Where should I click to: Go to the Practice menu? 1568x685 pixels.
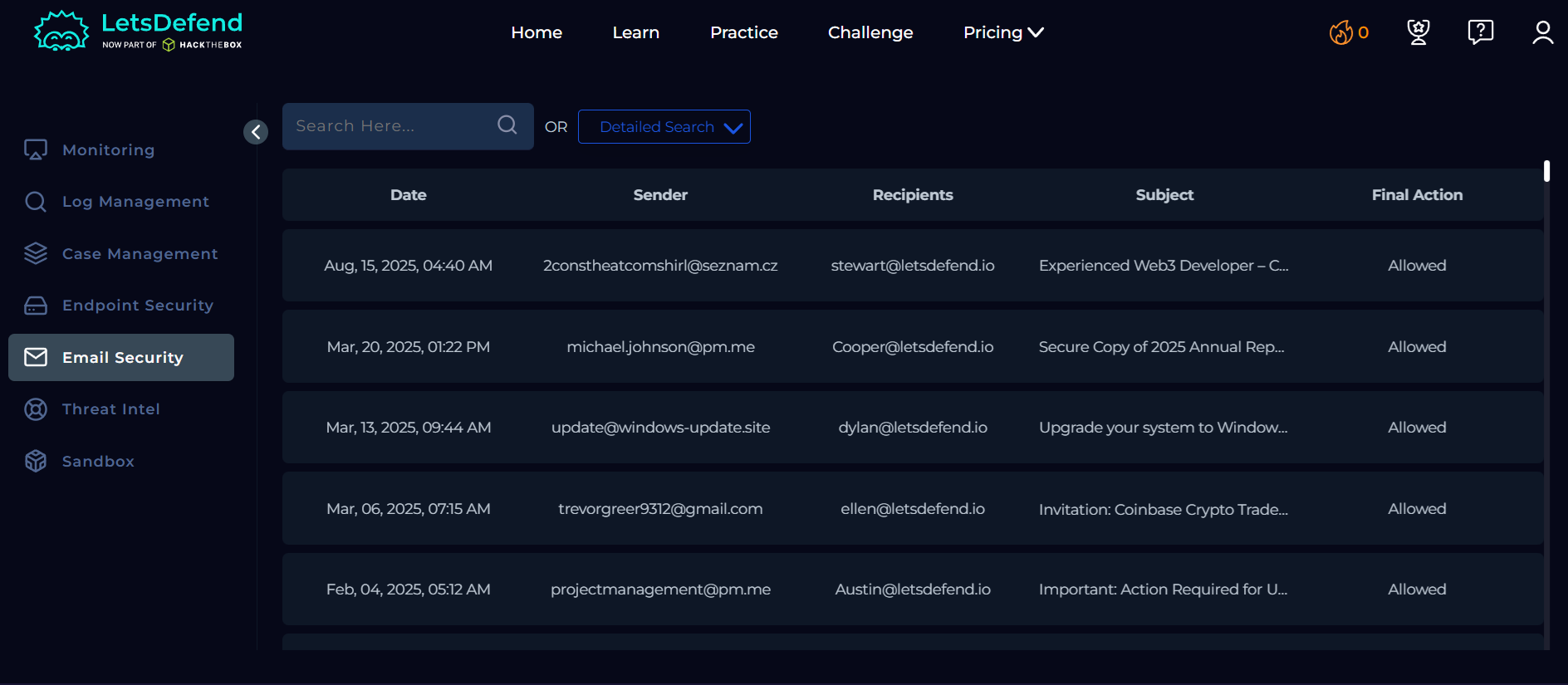(x=743, y=32)
